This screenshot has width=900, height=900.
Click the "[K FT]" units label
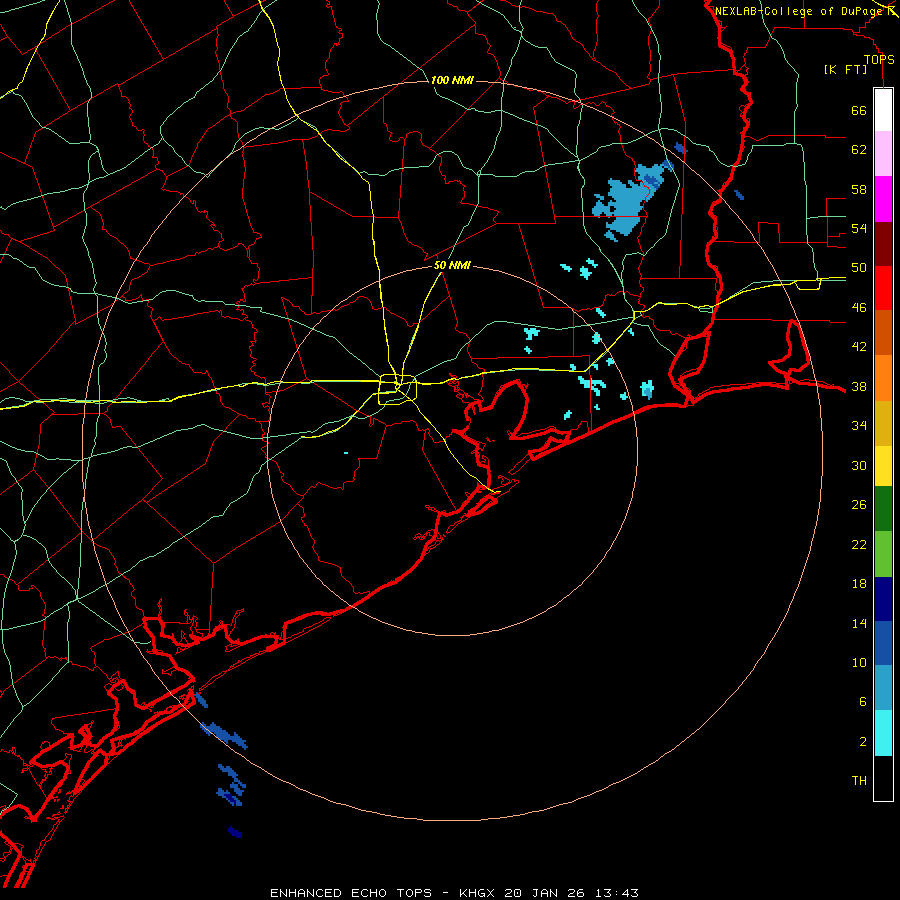(845, 69)
